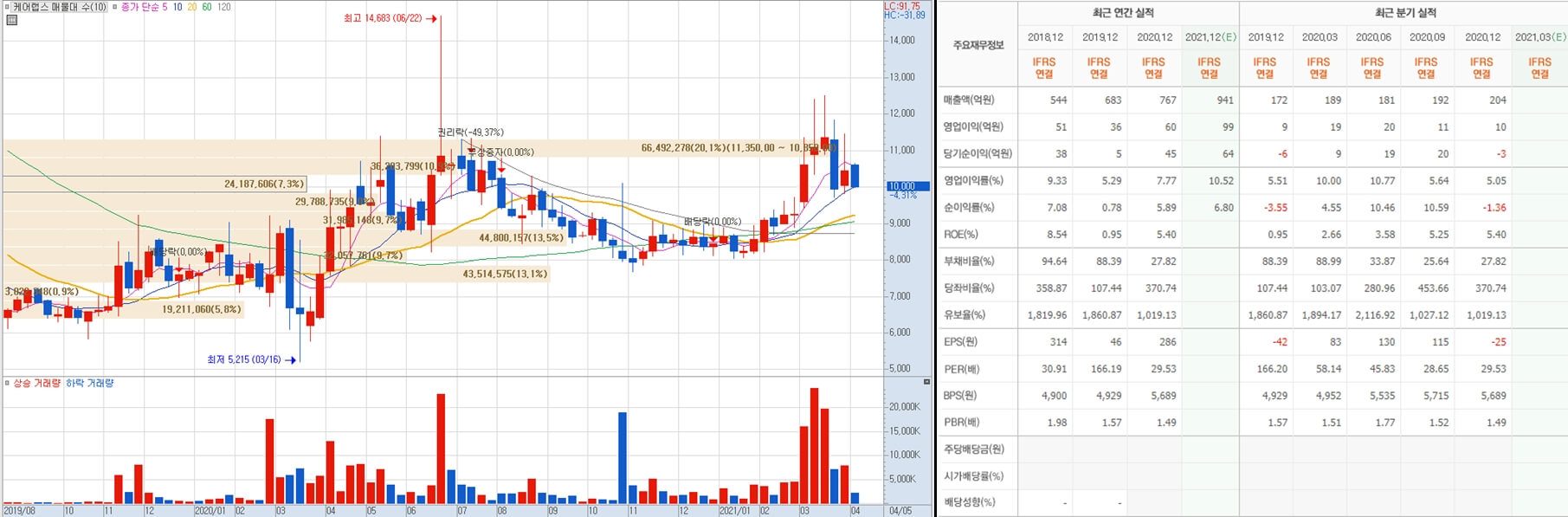Toggle the square before 상승 거래량 in the volume panel
The height and width of the screenshot is (517, 1568).
tap(8, 383)
